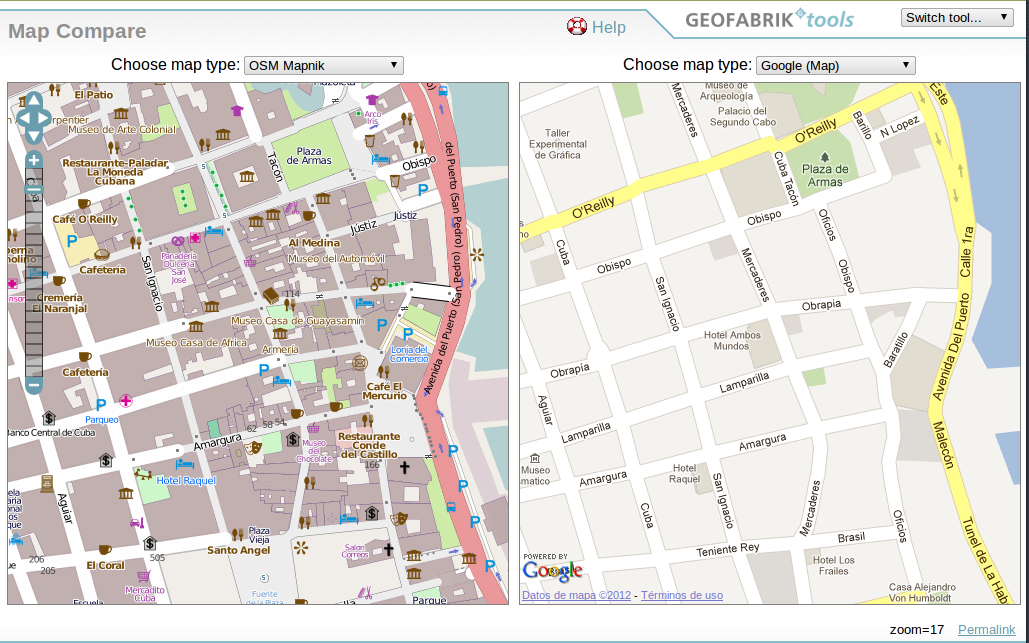
Task: Pan the OSM map up
Action: pos(33,101)
